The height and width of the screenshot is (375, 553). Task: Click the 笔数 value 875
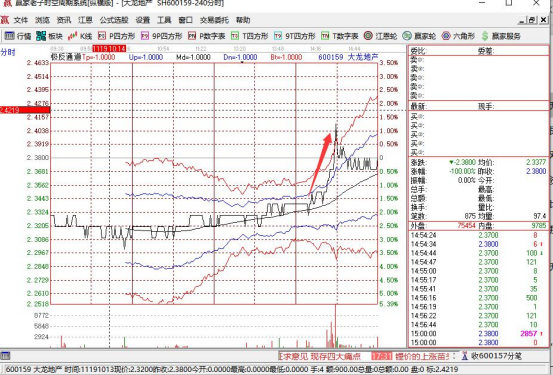point(470,216)
